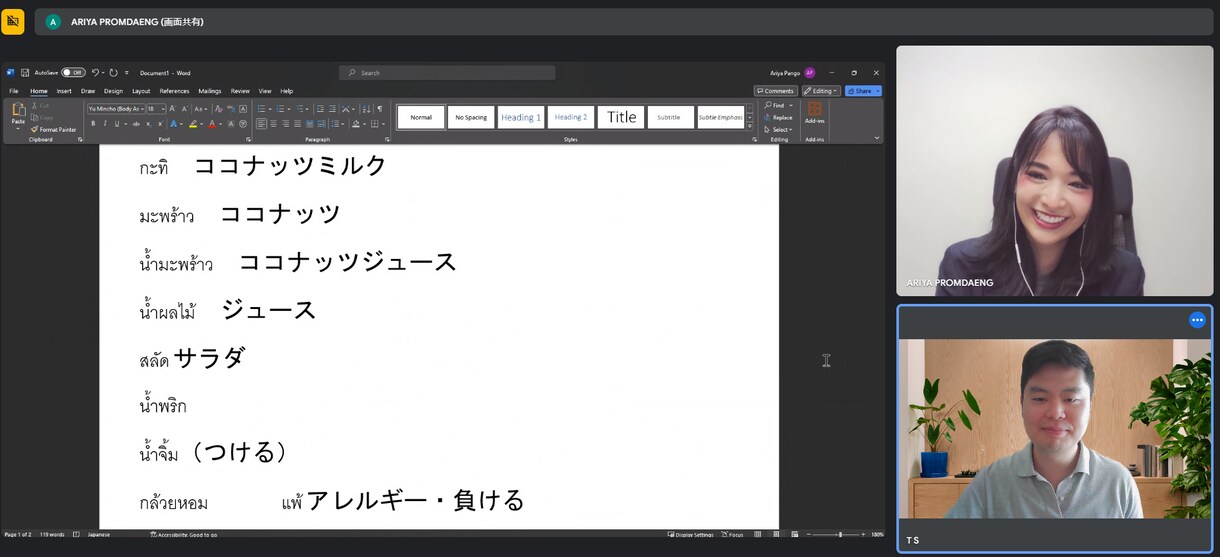This screenshot has width=1220, height=557.
Task: Switch to the Review tab
Action: tap(240, 91)
